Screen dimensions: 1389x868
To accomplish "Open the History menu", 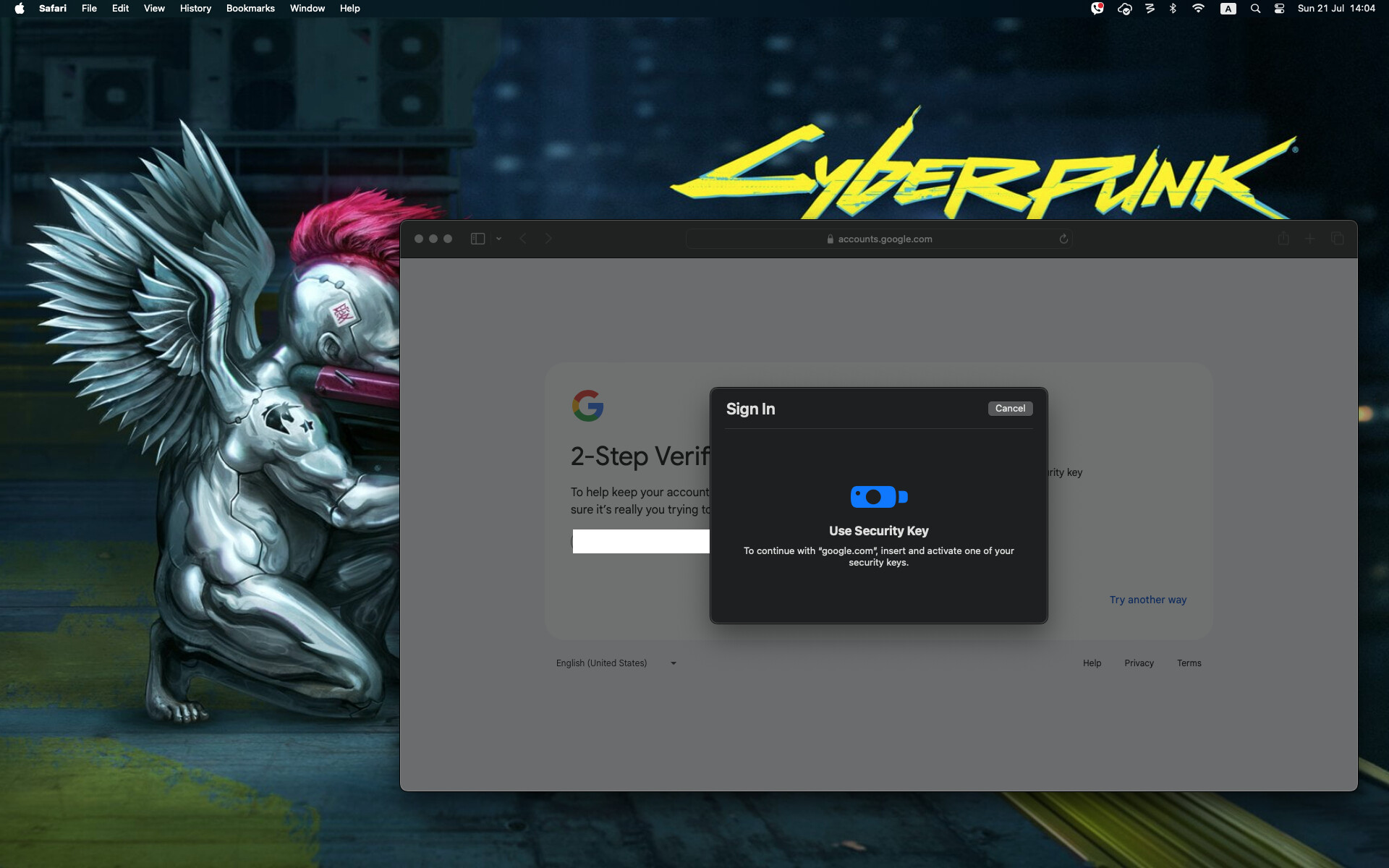I will click(195, 9).
